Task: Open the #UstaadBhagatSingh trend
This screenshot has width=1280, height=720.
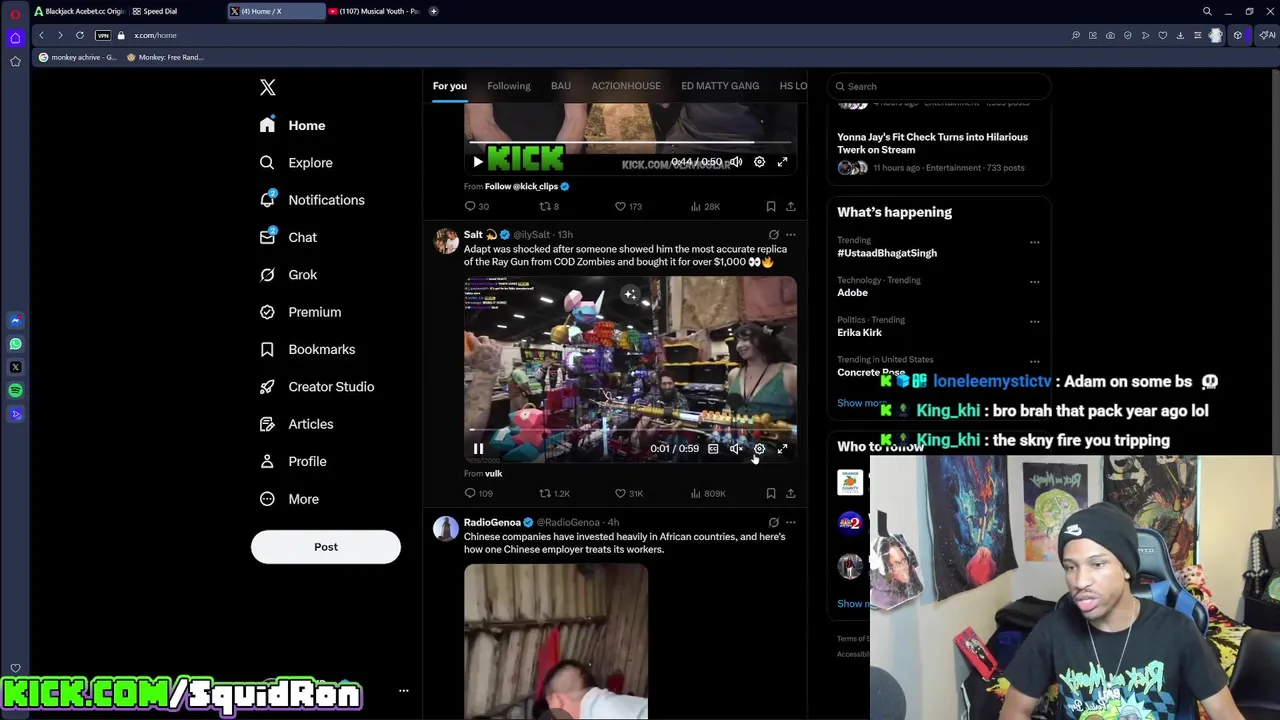Action: [887, 253]
